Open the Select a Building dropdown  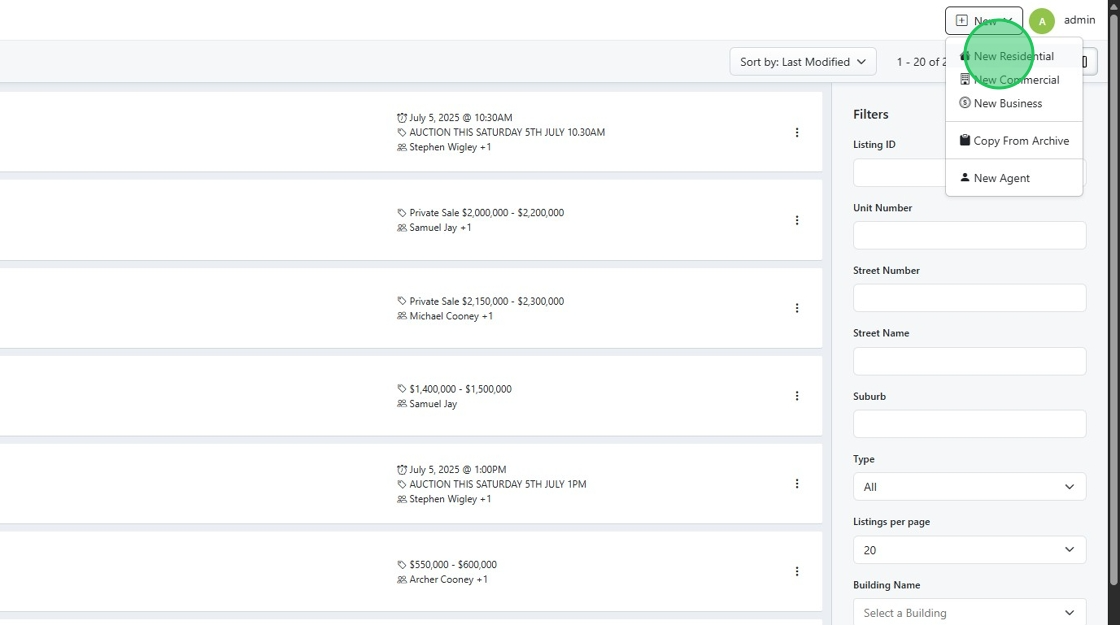(x=969, y=612)
